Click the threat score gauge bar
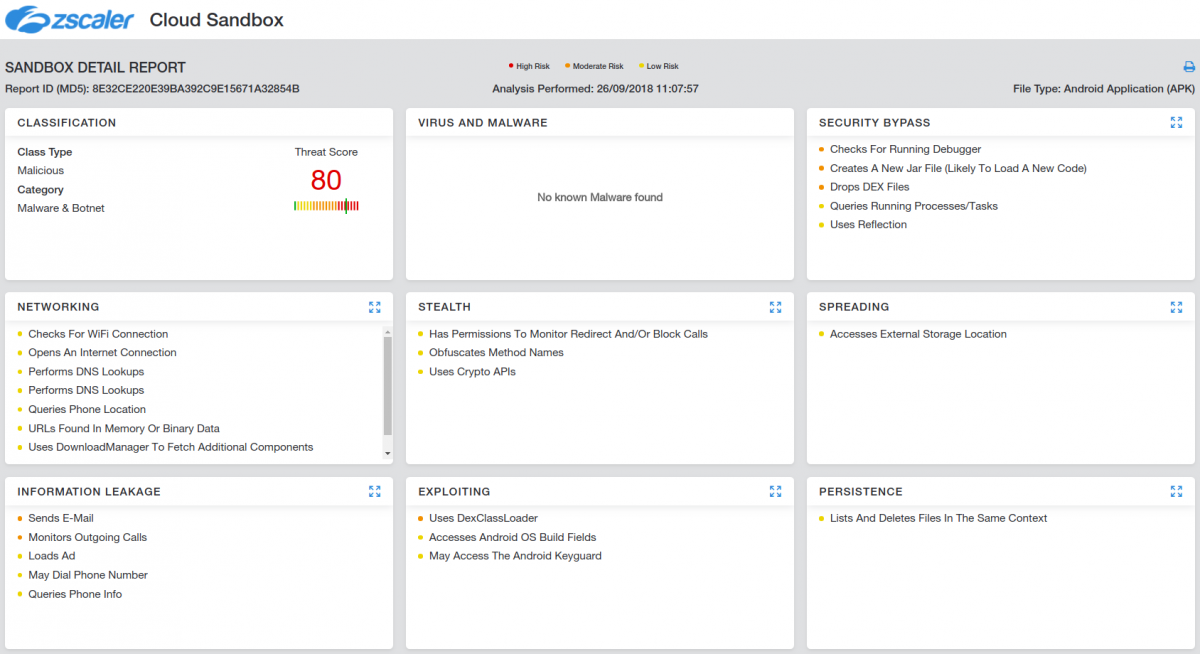The height and width of the screenshot is (654, 1200). pos(326,206)
